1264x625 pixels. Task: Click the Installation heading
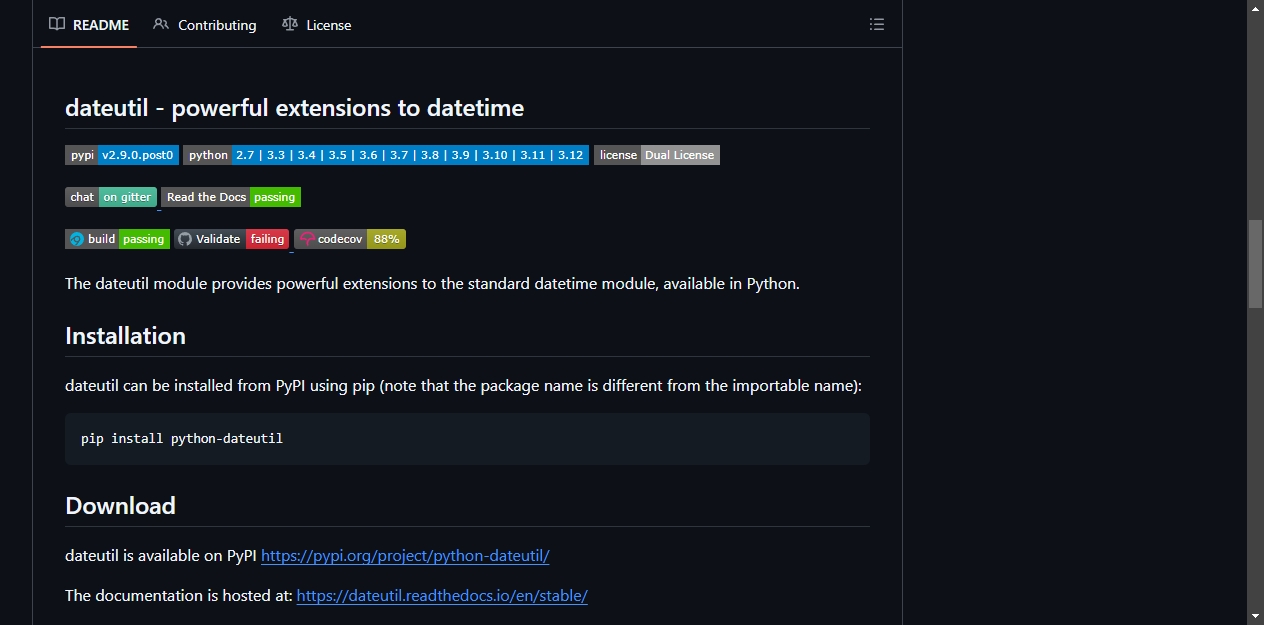click(x=125, y=336)
